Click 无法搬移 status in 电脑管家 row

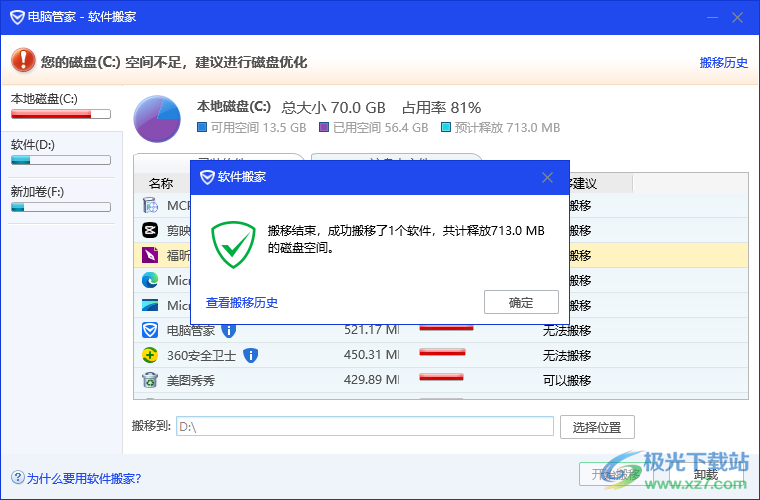pyautogui.click(x=567, y=330)
